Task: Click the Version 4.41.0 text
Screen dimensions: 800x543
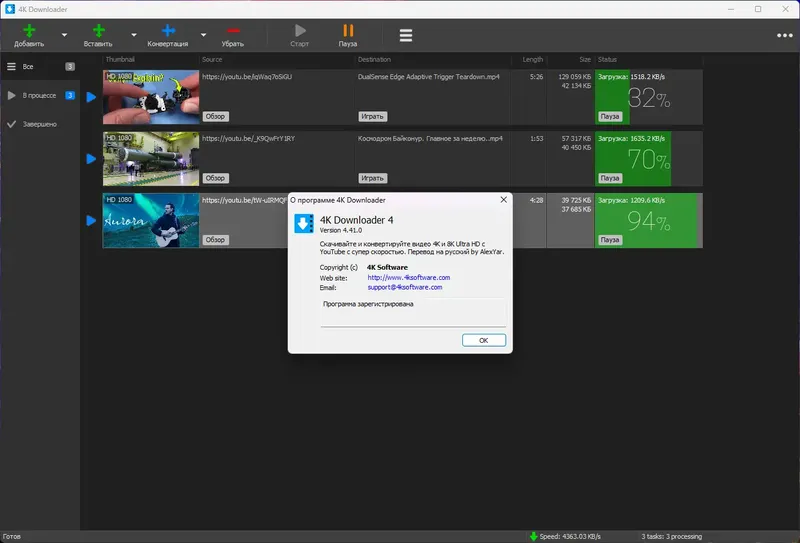Action: (341, 230)
